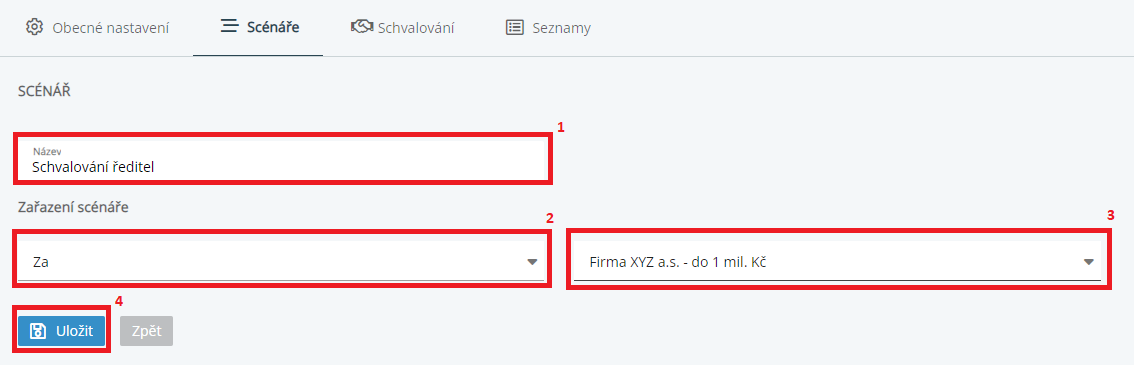Click the list icon beside Seznamy

point(514,28)
